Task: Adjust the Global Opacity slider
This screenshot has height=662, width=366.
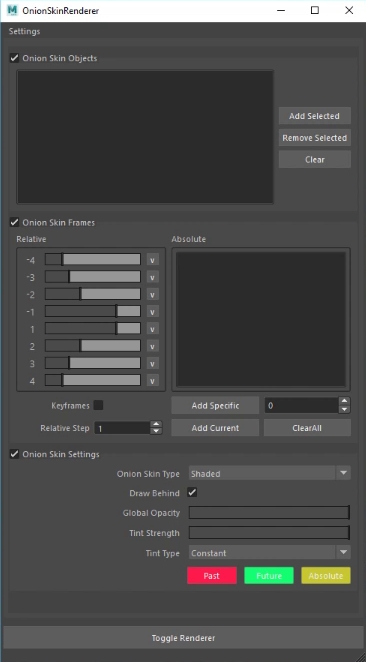Action: pyautogui.click(x=269, y=513)
